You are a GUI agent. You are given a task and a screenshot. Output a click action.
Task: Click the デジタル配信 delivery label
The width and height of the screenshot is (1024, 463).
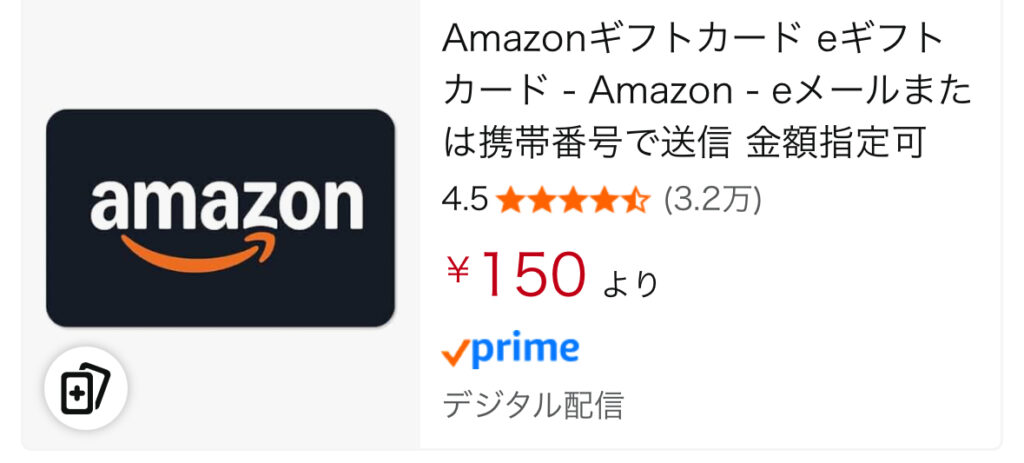coord(533,405)
